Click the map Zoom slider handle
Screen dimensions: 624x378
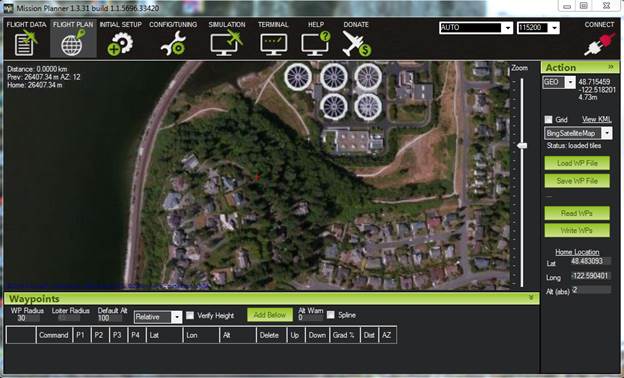click(x=522, y=146)
